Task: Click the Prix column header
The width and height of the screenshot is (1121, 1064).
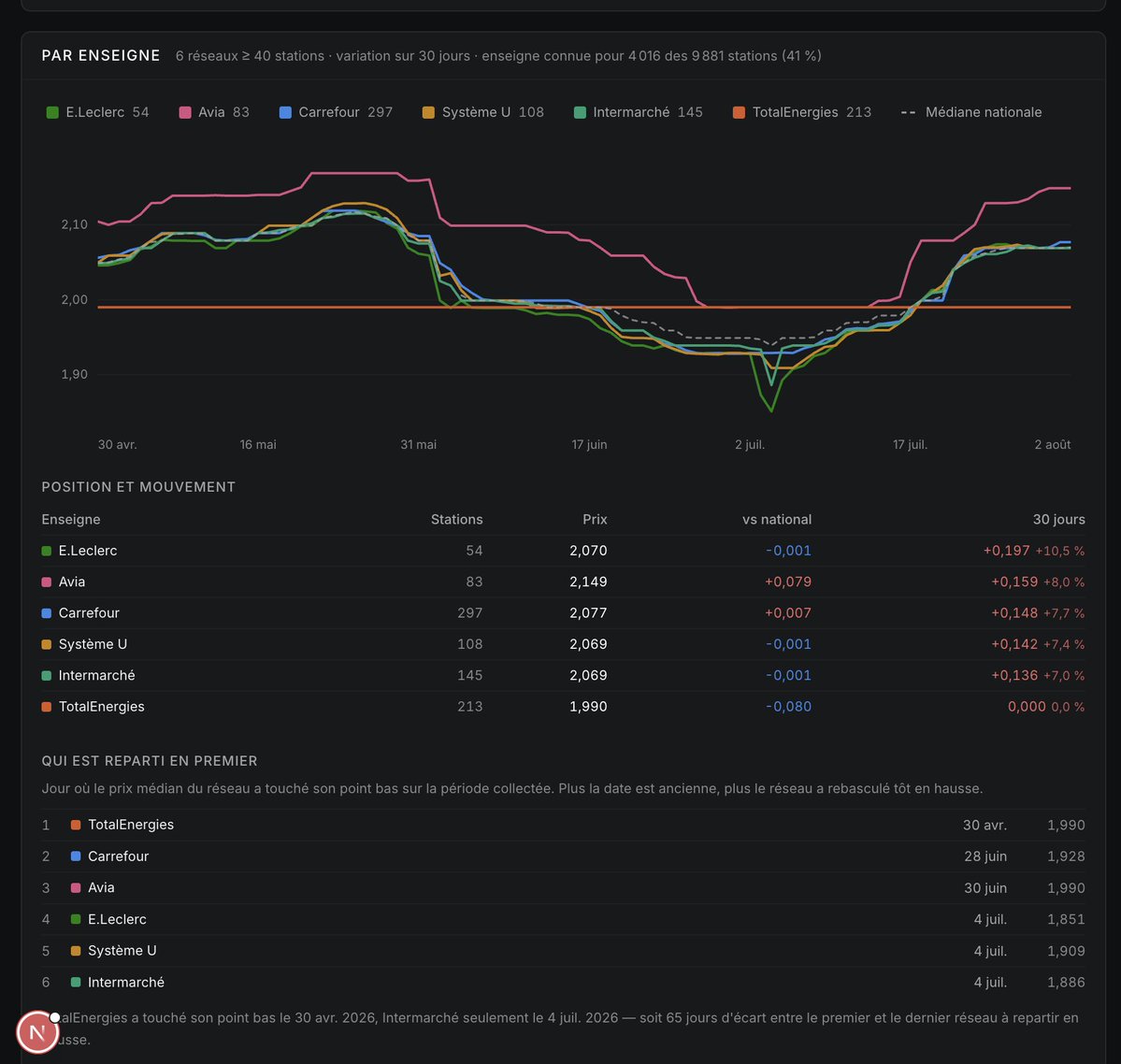Action: [595, 519]
